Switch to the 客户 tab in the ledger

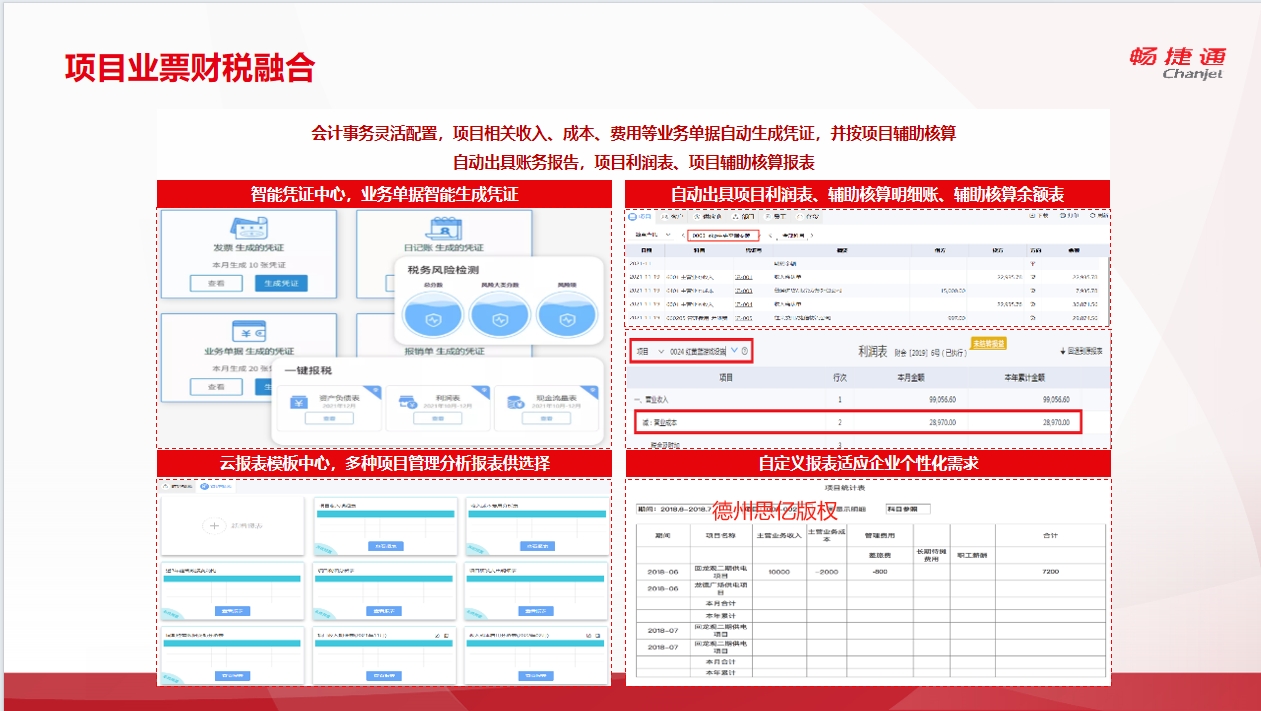[x=672, y=216]
